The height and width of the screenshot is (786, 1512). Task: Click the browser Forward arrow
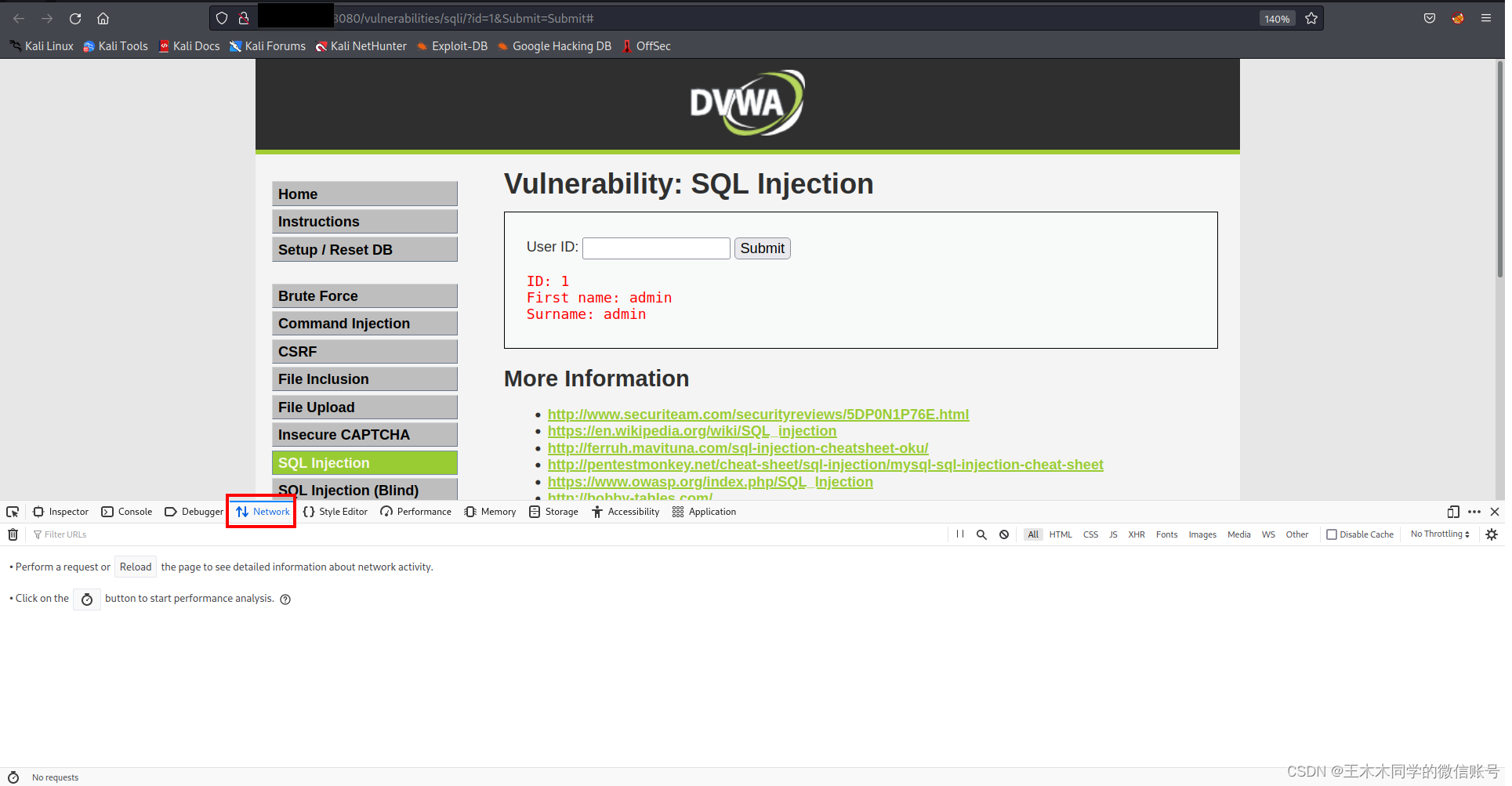[x=47, y=18]
